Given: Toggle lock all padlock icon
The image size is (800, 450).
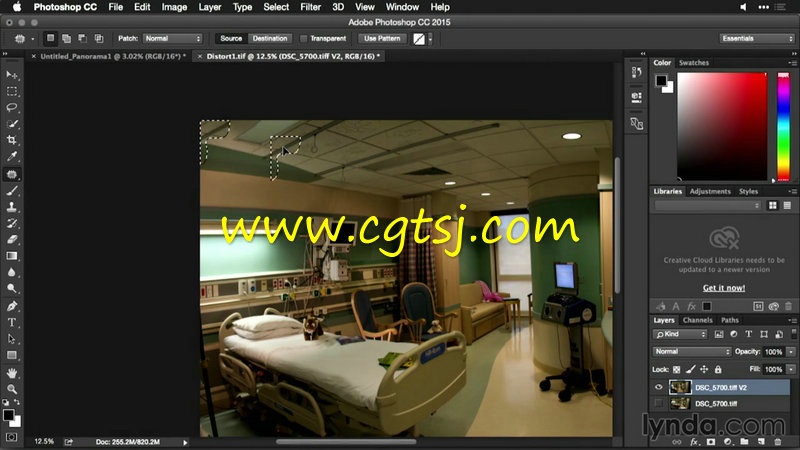Looking at the screenshot, I should [718, 369].
